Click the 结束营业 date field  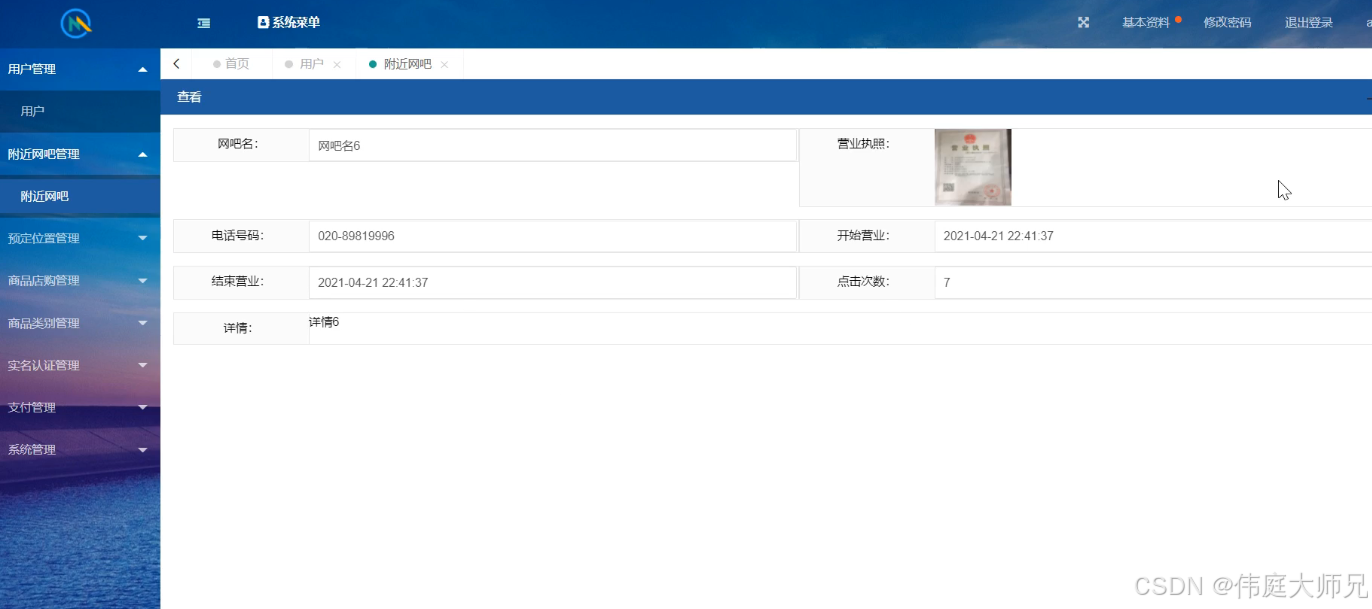coord(553,283)
